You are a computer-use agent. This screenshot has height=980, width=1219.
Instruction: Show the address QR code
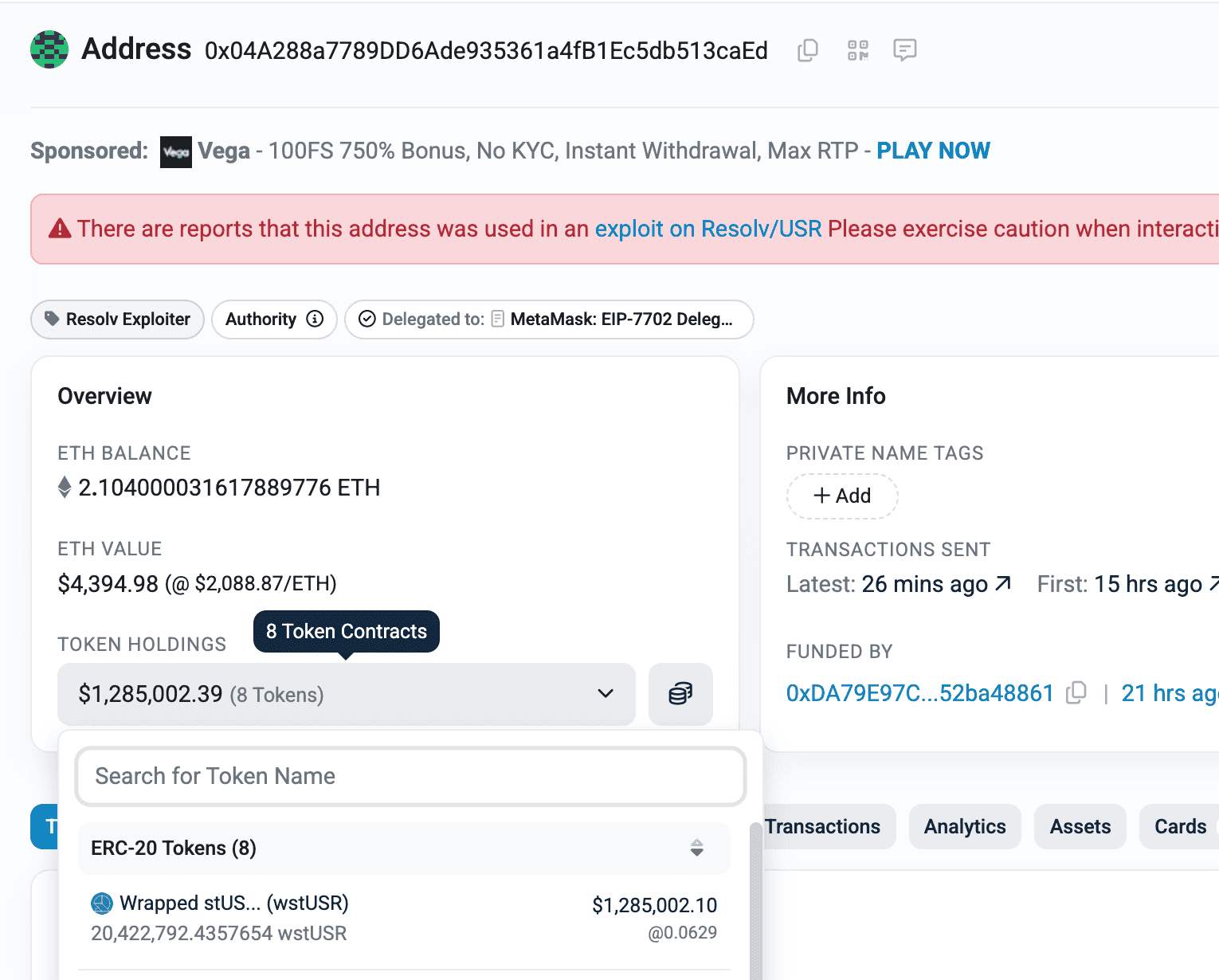click(x=857, y=50)
